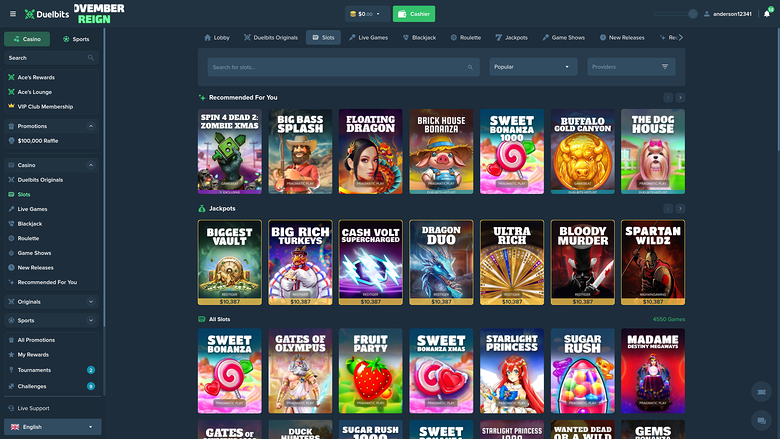Open Recommended For You sidebar link
The height and width of the screenshot is (439, 780).
tap(47, 282)
